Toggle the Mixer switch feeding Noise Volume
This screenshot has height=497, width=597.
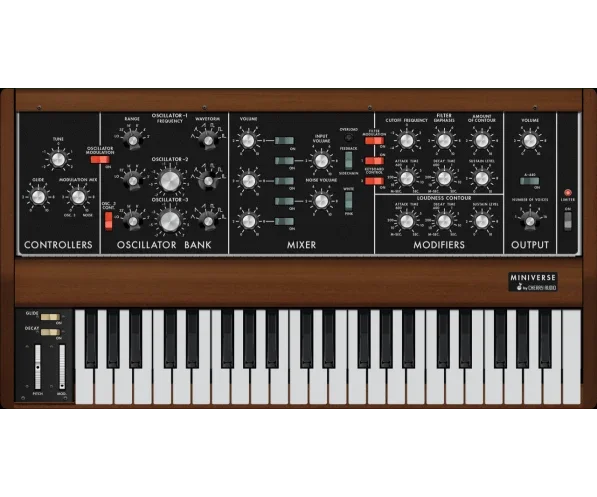[x=284, y=201]
